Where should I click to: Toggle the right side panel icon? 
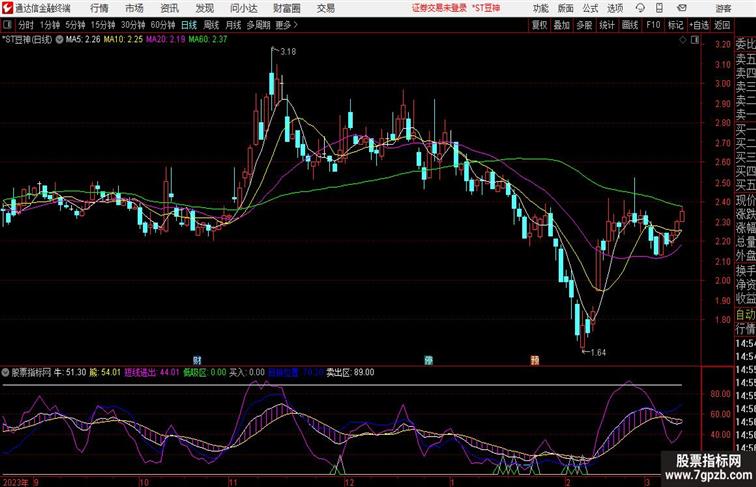(x=695, y=40)
